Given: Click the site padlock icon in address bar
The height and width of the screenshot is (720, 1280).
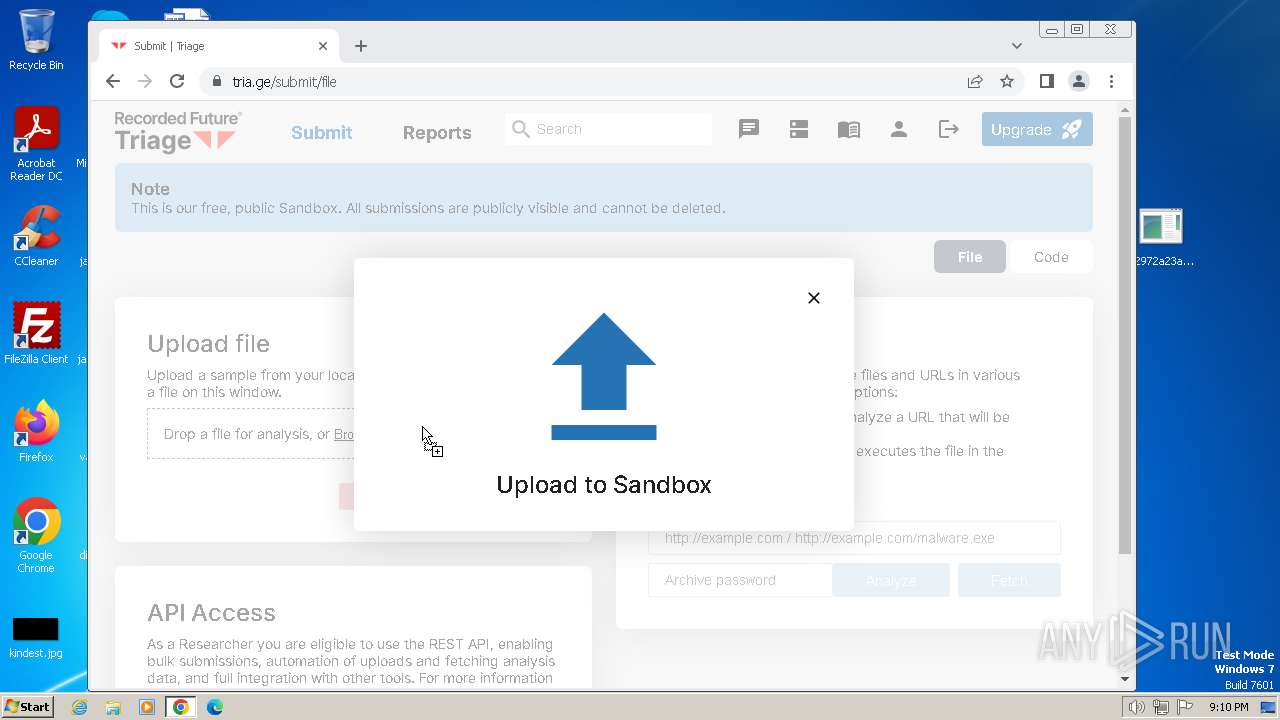Looking at the screenshot, I should click(216, 82).
